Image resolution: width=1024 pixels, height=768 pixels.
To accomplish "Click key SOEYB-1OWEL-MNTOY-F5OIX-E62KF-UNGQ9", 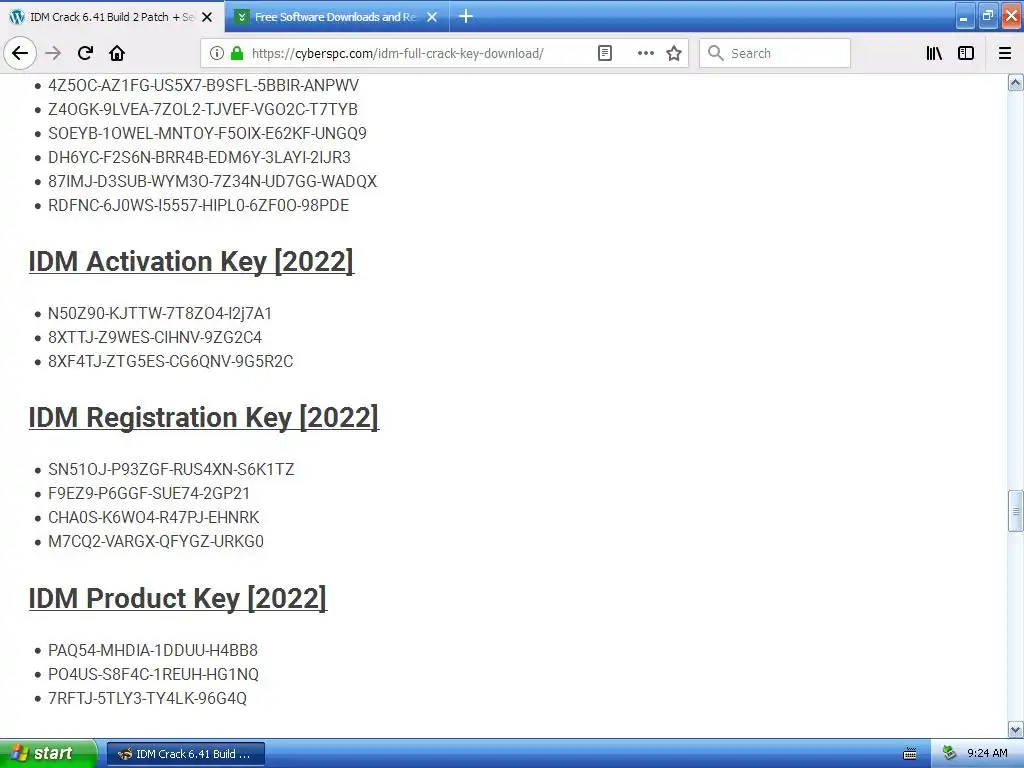I will click(x=207, y=133).
